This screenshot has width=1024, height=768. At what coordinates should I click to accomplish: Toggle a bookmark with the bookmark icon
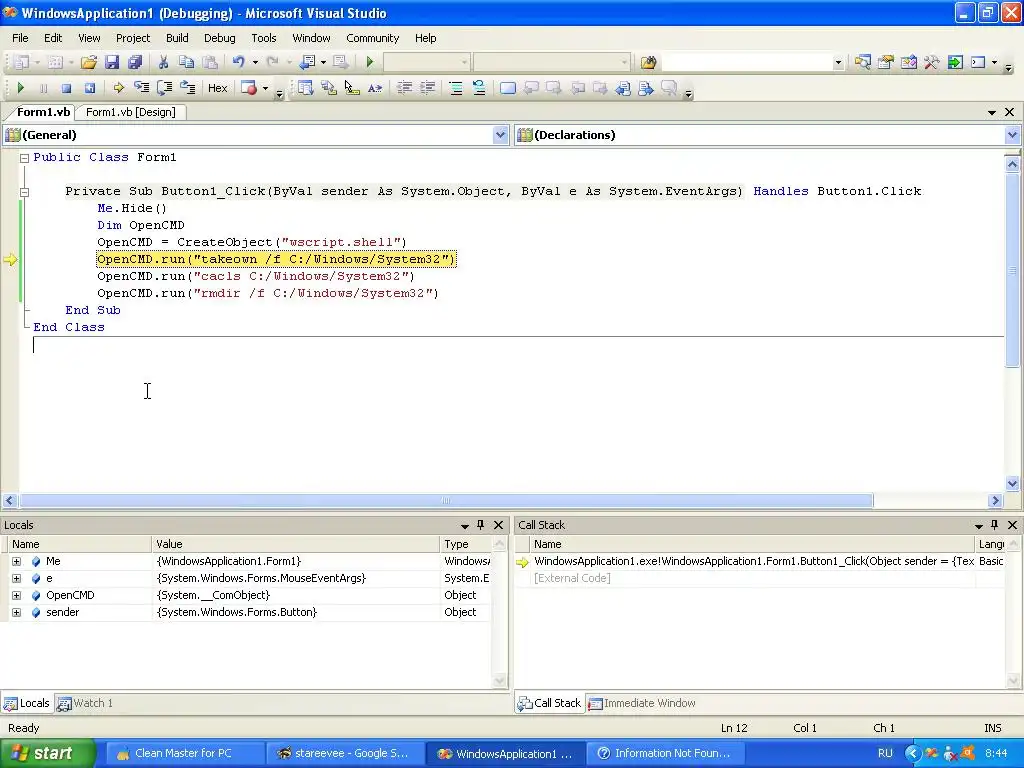coord(507,88)
